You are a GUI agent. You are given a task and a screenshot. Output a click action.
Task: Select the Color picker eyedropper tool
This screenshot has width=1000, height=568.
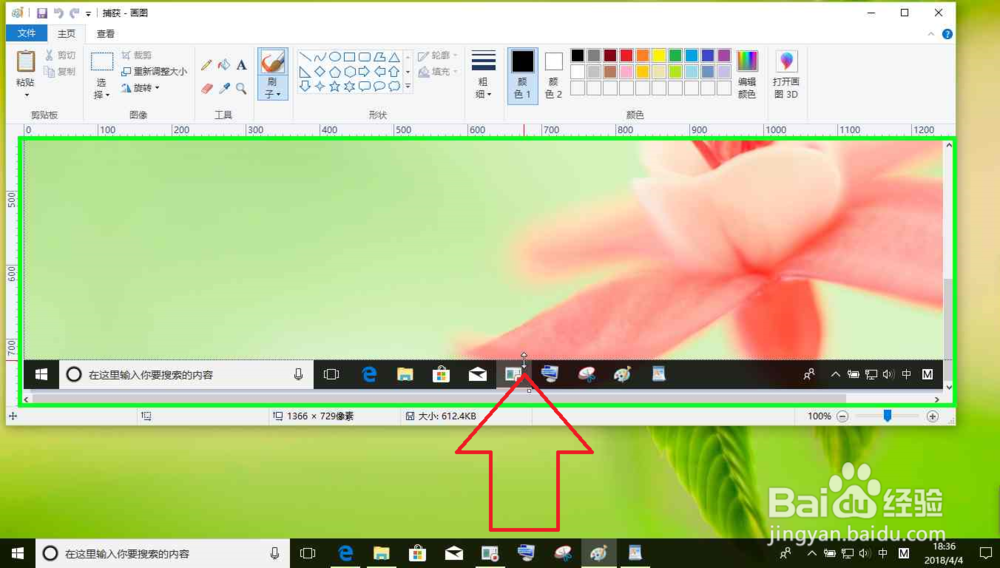(x=224, y=88)
